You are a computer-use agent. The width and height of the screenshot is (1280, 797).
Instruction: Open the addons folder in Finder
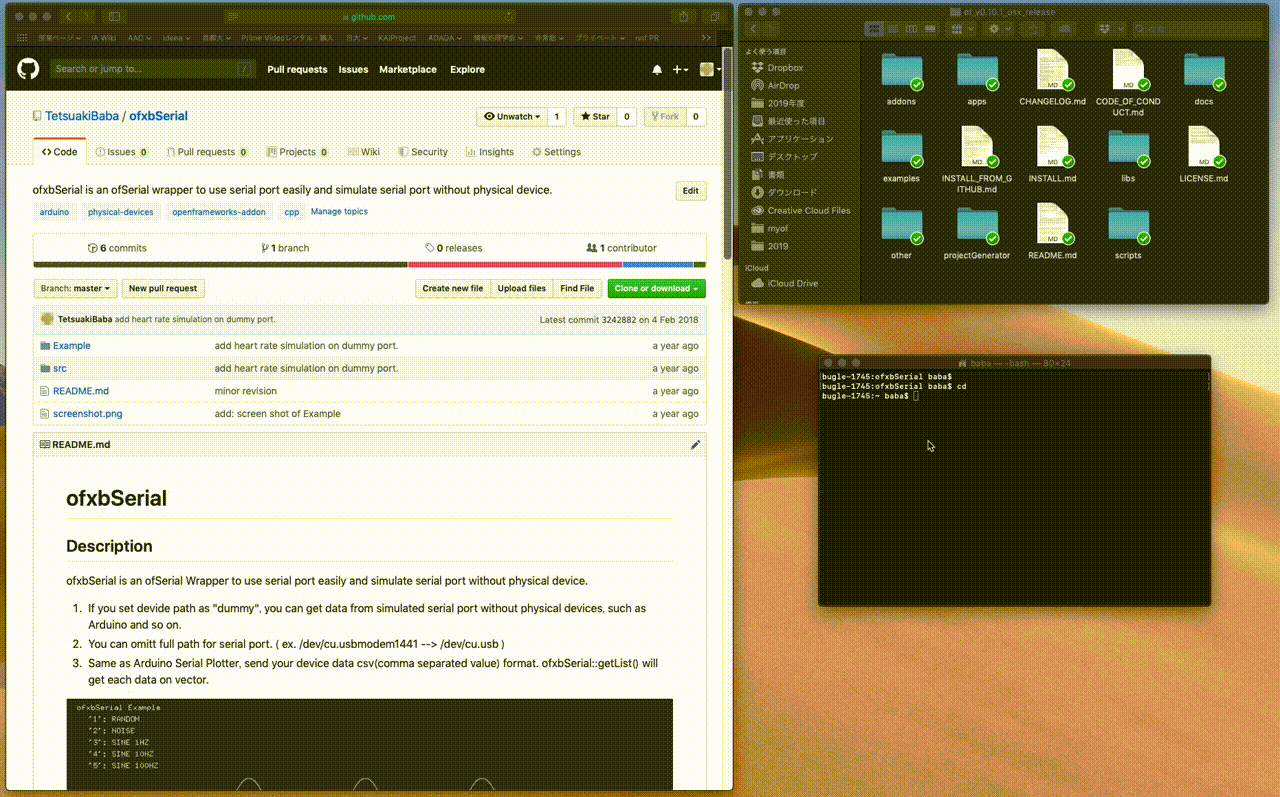901,72
